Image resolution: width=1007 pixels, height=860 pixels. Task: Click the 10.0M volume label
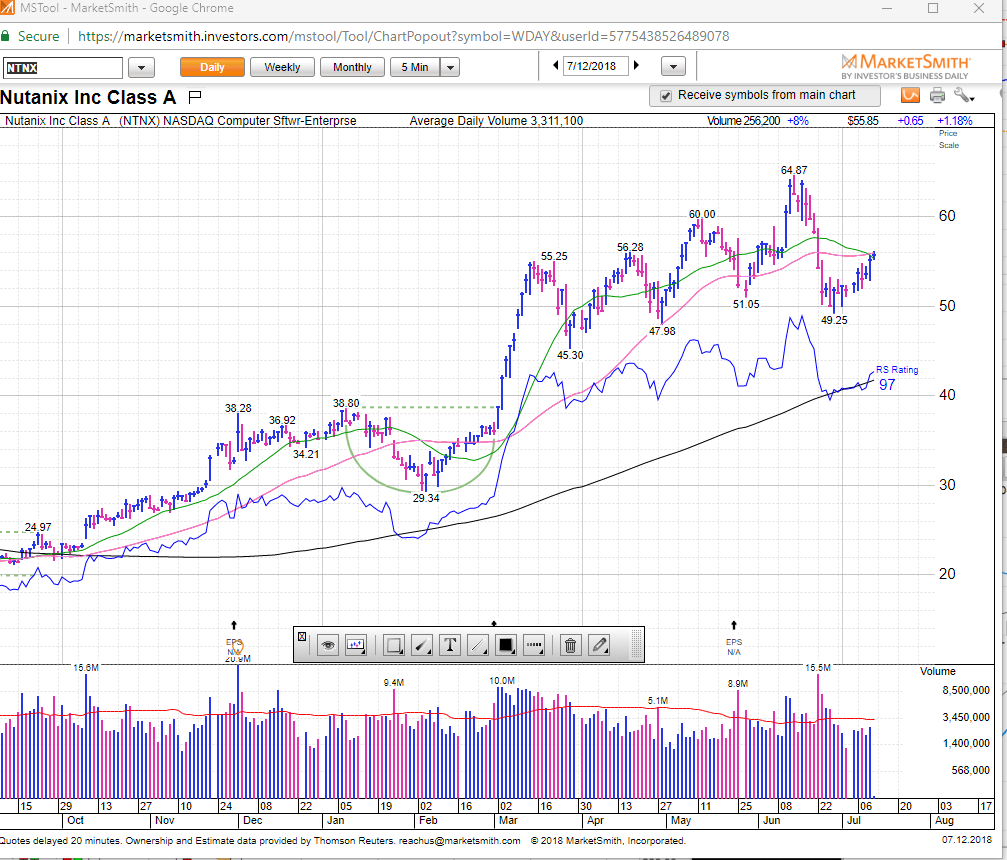(x=502, y=681)
